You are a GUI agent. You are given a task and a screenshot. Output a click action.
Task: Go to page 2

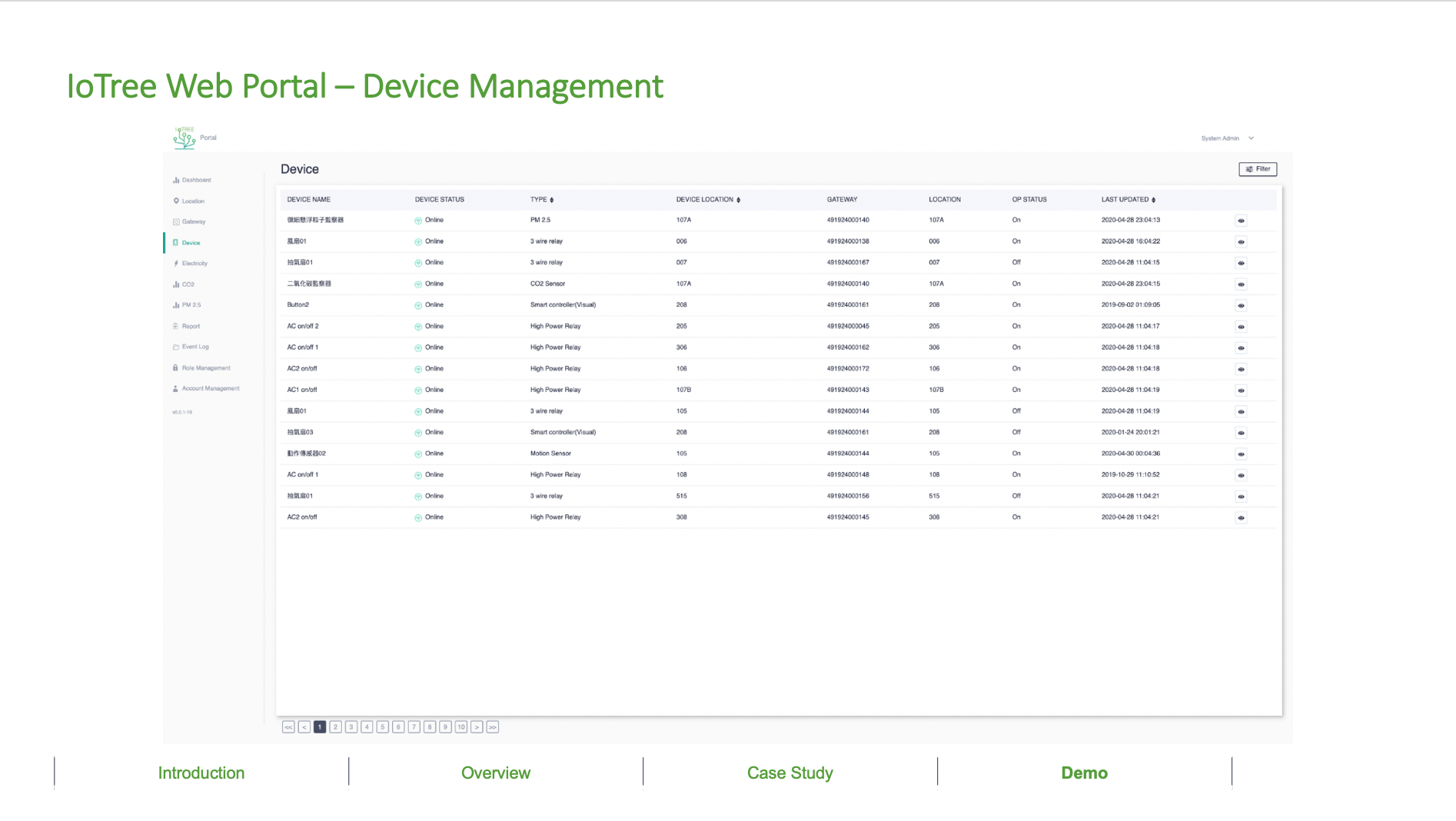[335, 727]
